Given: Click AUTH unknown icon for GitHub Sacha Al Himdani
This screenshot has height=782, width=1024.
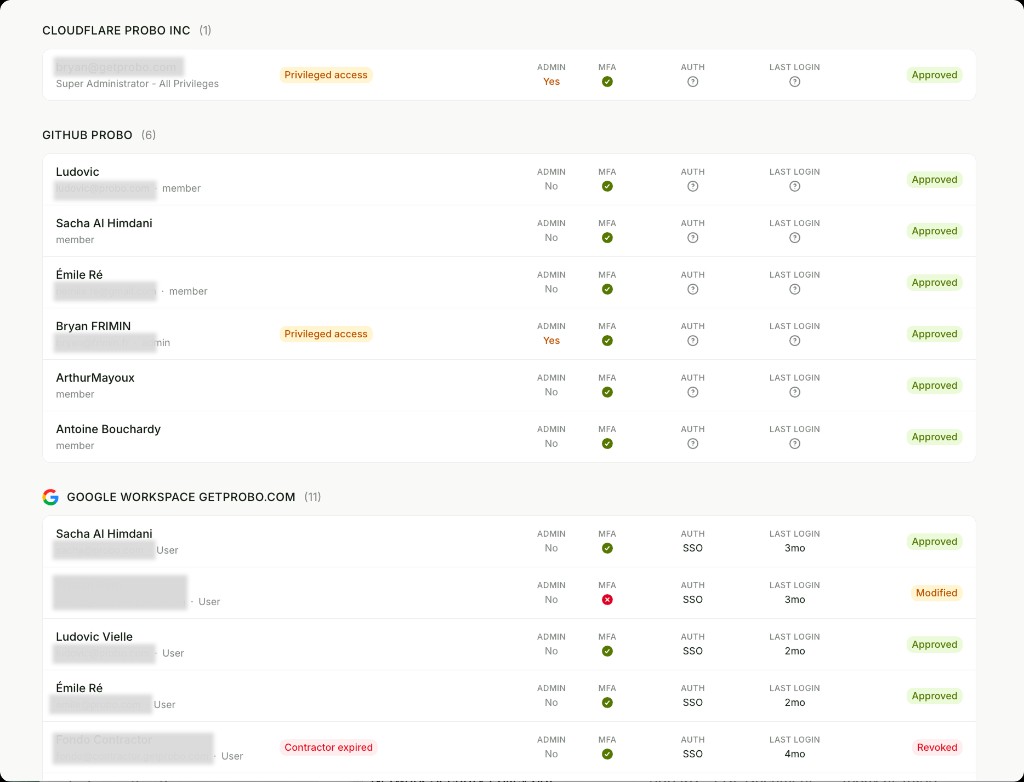Looking at the screenshot, I should pyautogui.click(x=693, y=238).
